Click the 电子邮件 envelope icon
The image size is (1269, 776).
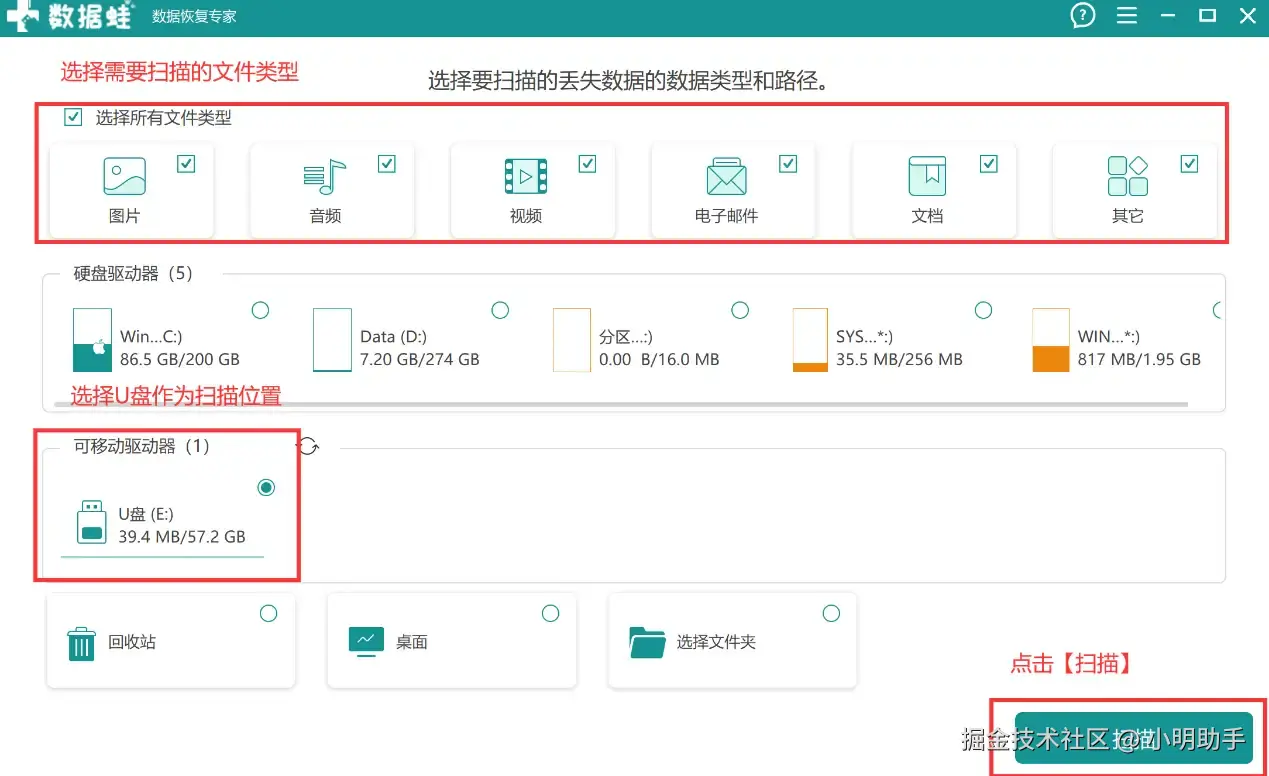coord(726,176)
